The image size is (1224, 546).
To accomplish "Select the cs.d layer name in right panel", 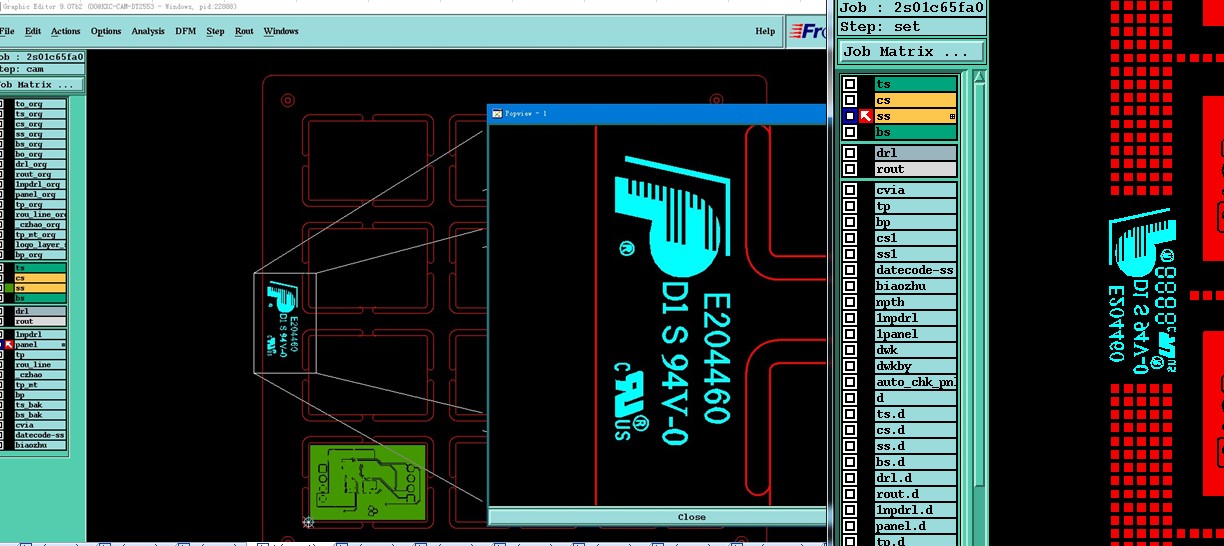I will pos(915,430).
